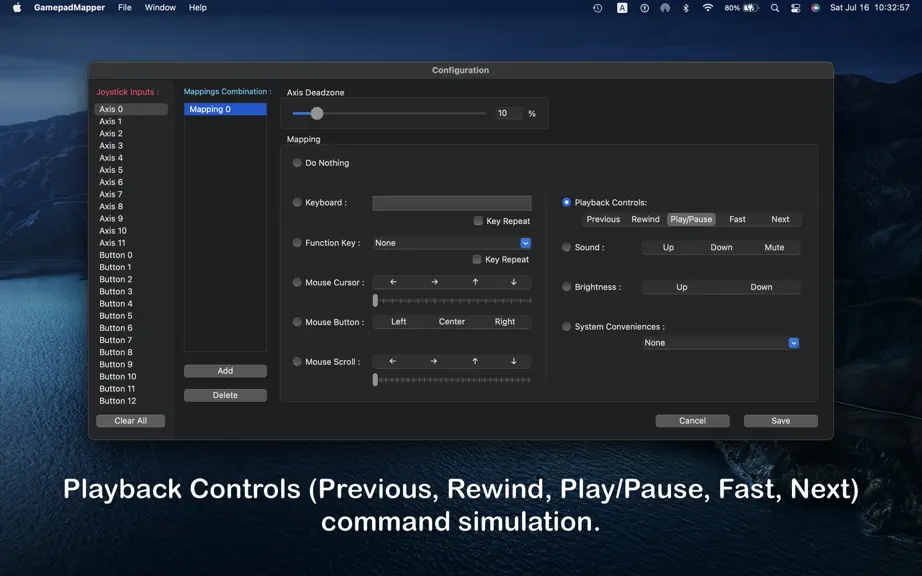Select the Sound radio button
The height and width of the screenshot is (576, 922).
pos(566,247)
